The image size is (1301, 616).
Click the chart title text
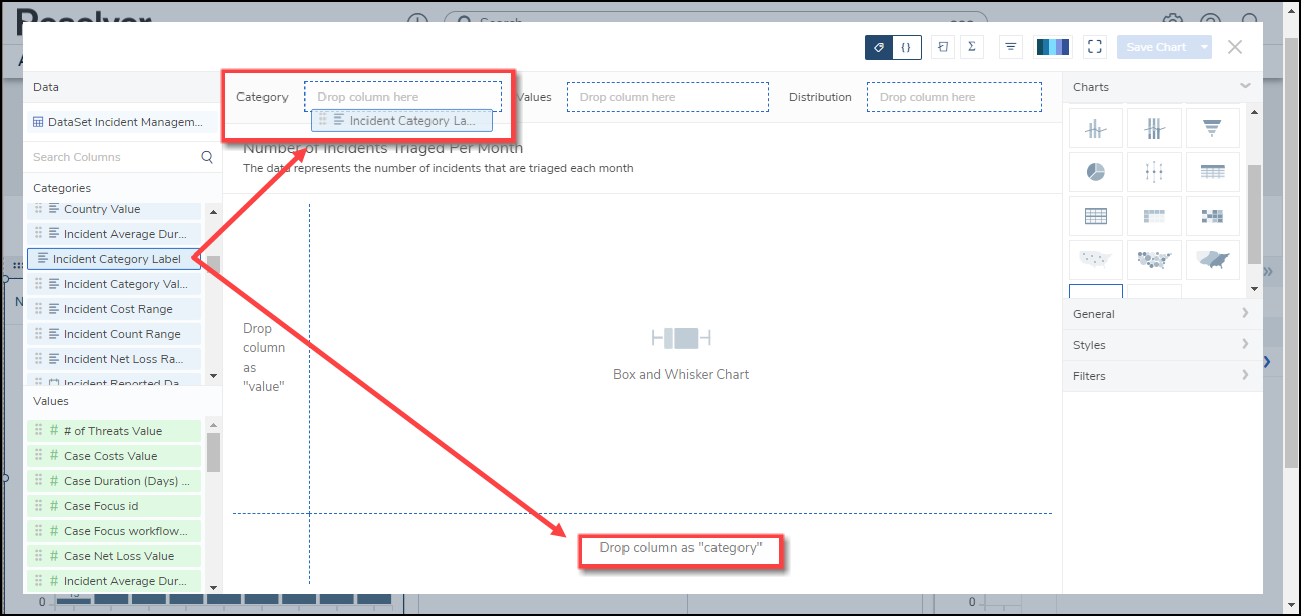[383, 148]
